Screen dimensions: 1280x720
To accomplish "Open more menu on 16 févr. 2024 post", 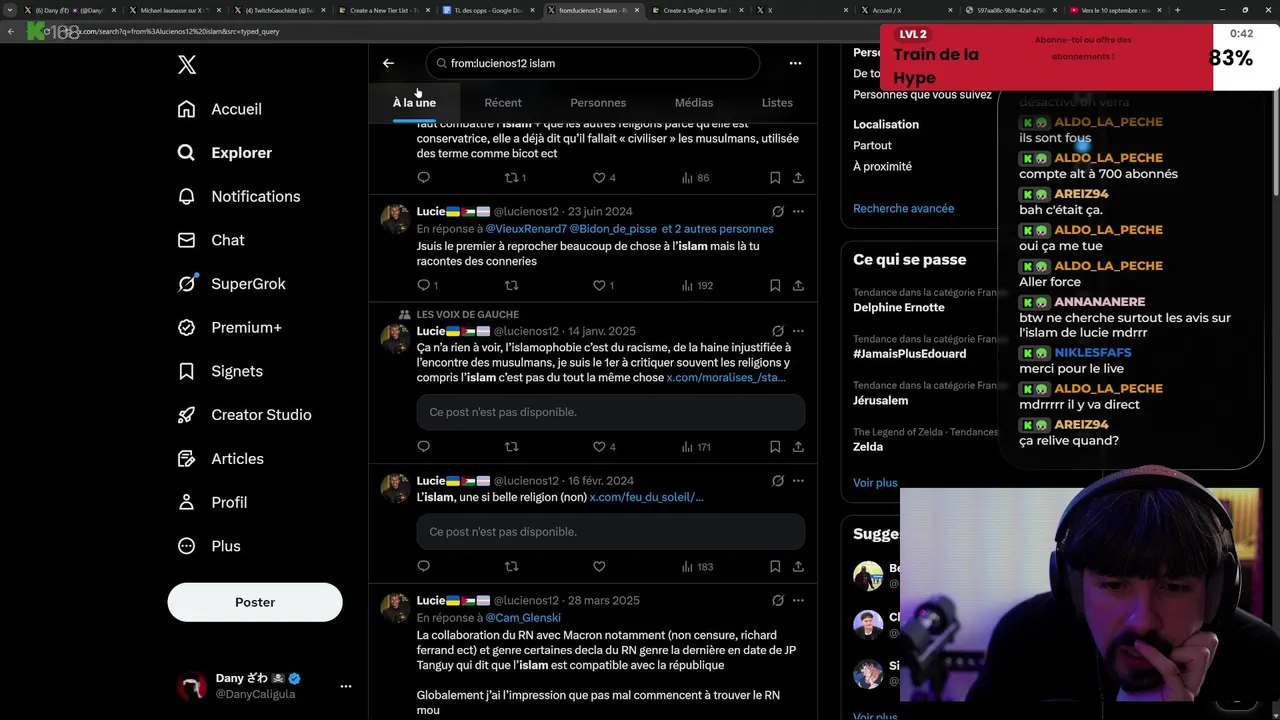I will tap(798, 481).
